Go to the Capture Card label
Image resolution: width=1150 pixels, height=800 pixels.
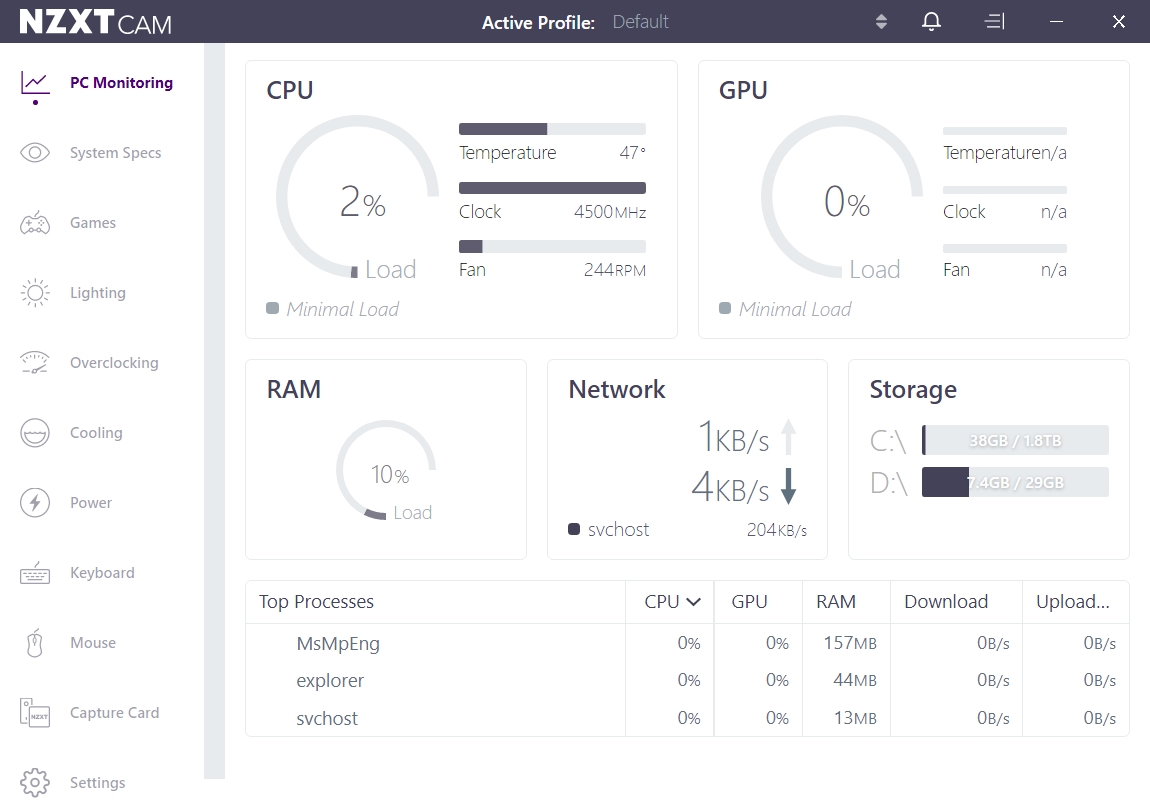click(114, 713)
